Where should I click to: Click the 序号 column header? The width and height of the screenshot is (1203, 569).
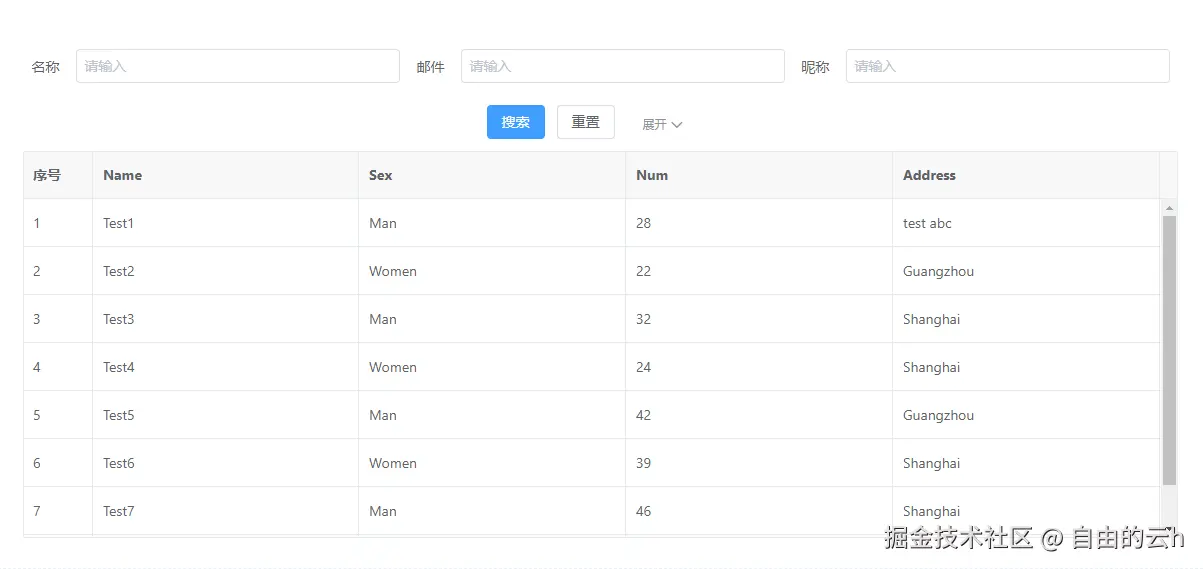coord(47,175)
